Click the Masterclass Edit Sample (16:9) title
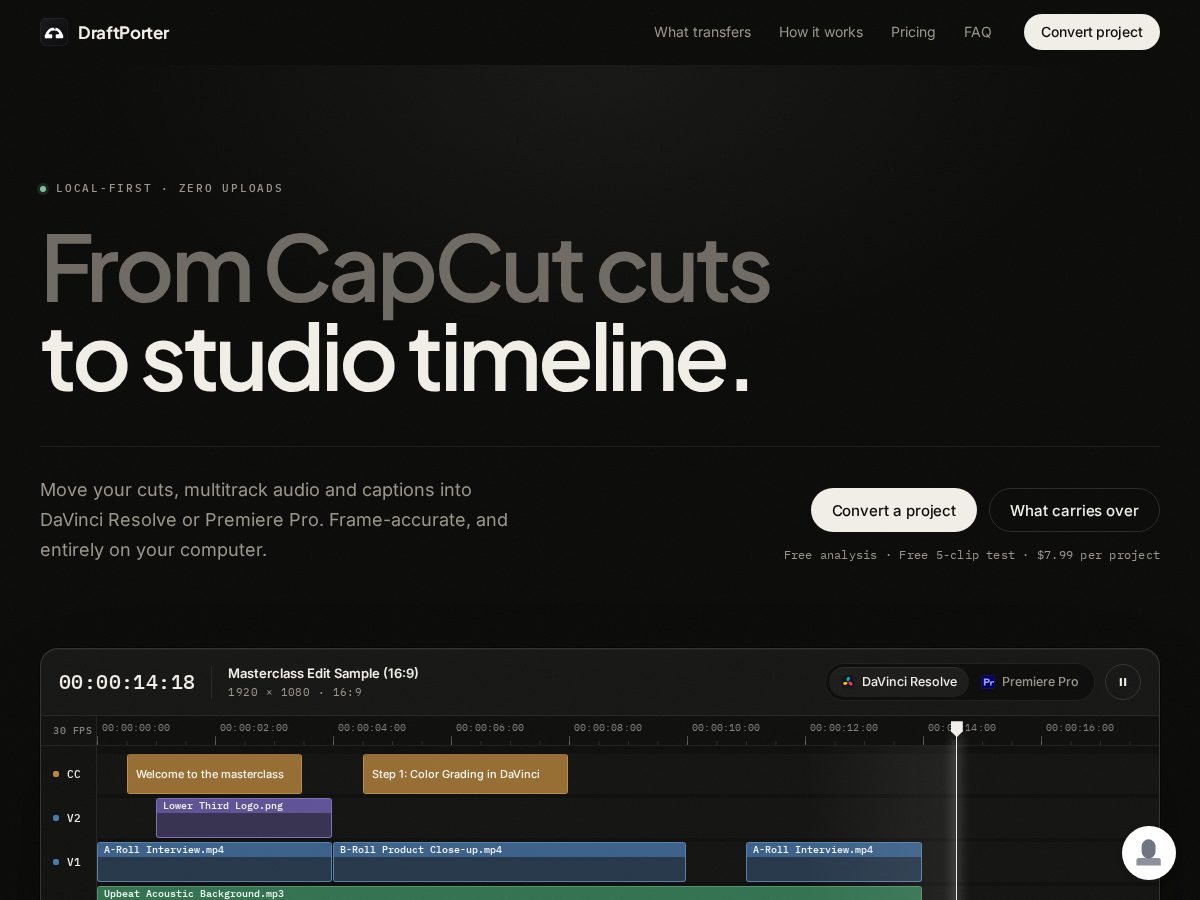The width and height of the screenshot is (1200, 900). (323, 673)
